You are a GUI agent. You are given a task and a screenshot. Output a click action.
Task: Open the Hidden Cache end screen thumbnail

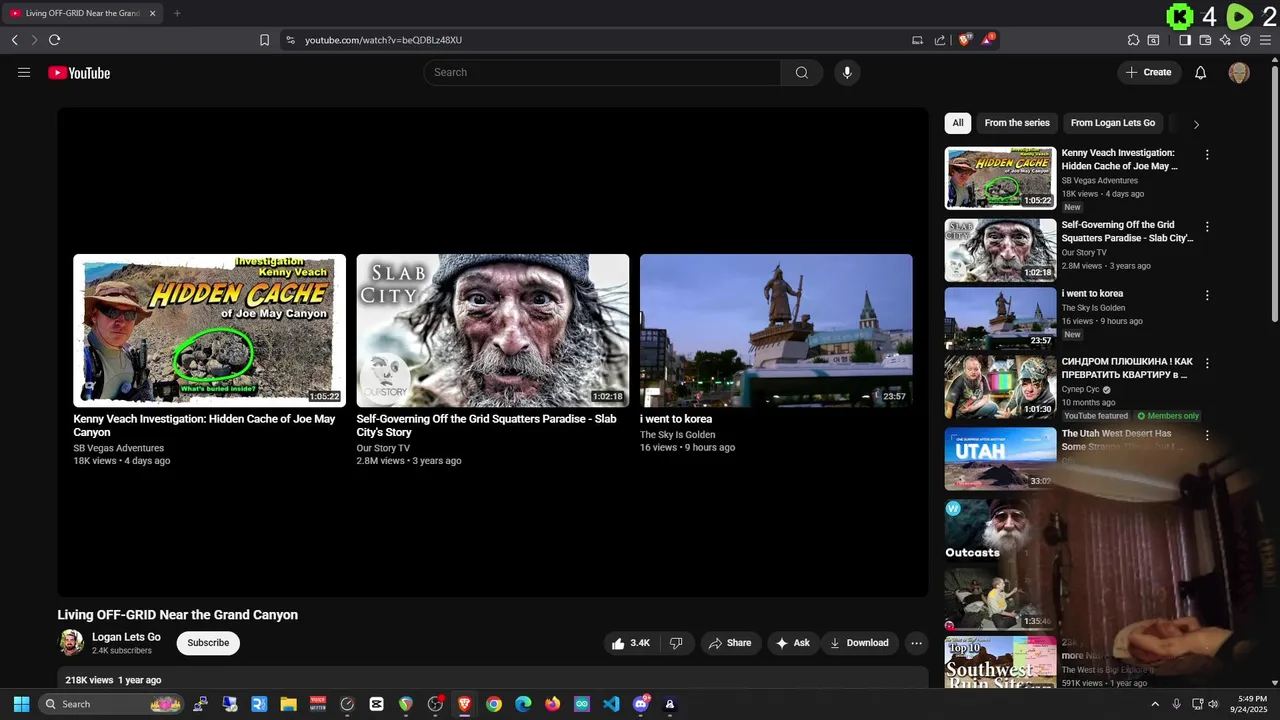coord(209,330)
